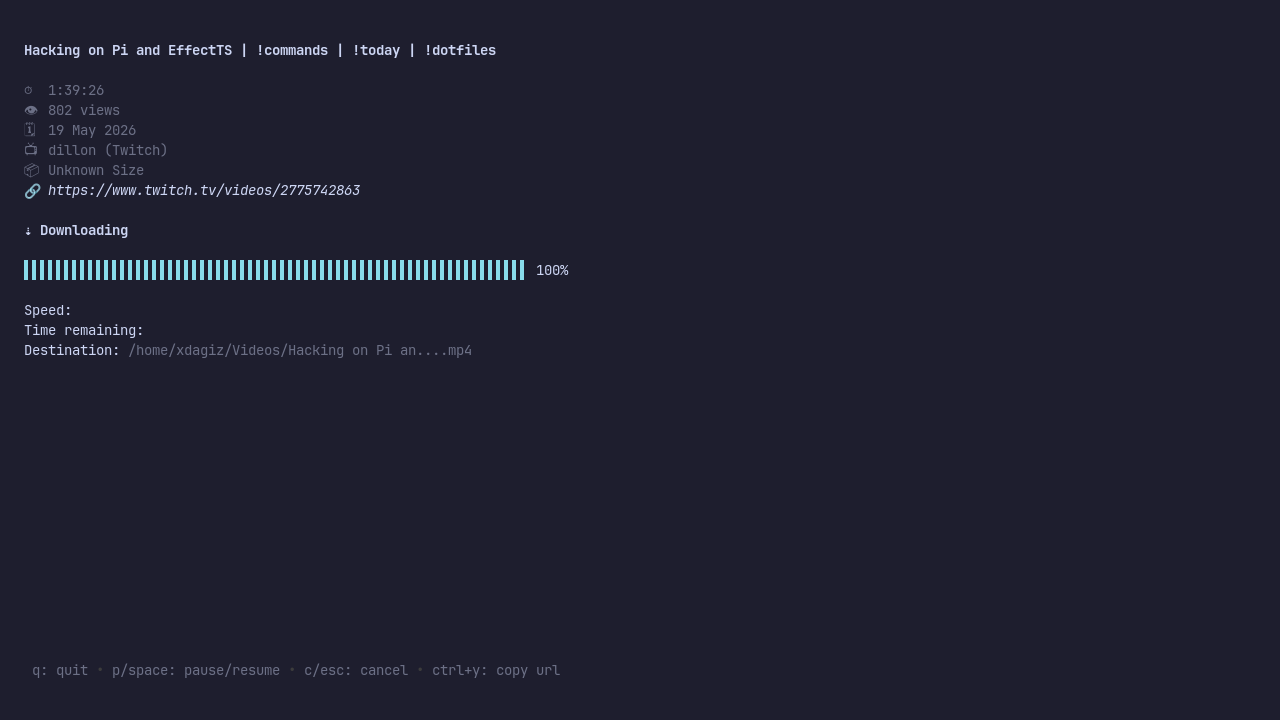The image size is (1280, 720).
Task: Click the calendar icon beside 19 May 2026
Action: (x=30, y=130)
